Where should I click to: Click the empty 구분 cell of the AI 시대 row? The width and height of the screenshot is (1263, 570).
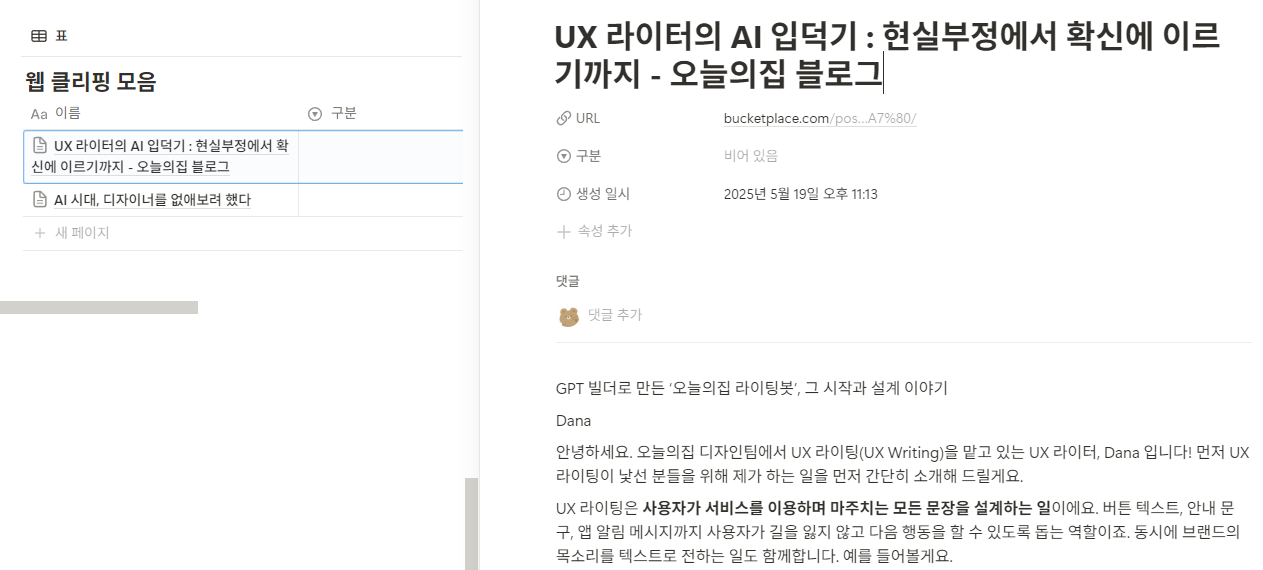(381, 200)
